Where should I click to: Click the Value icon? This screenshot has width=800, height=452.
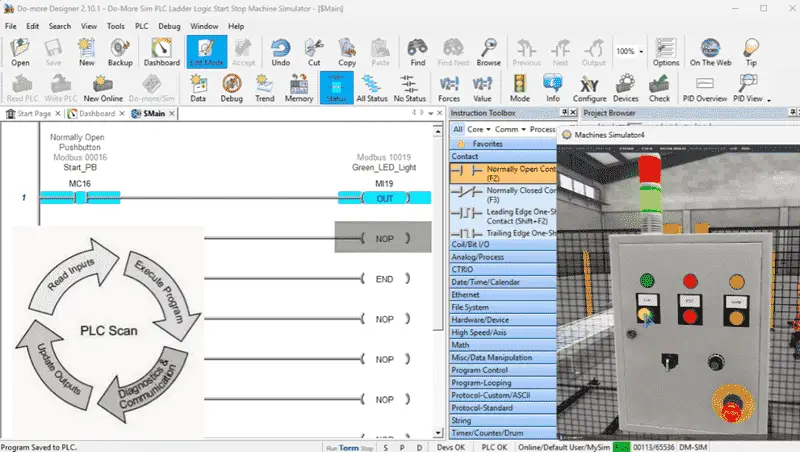482,88
